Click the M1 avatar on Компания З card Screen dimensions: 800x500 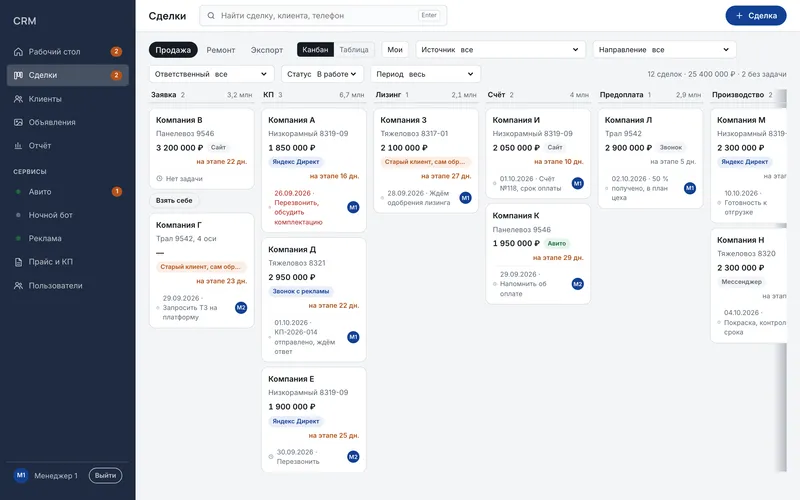[x=465, y=197]
